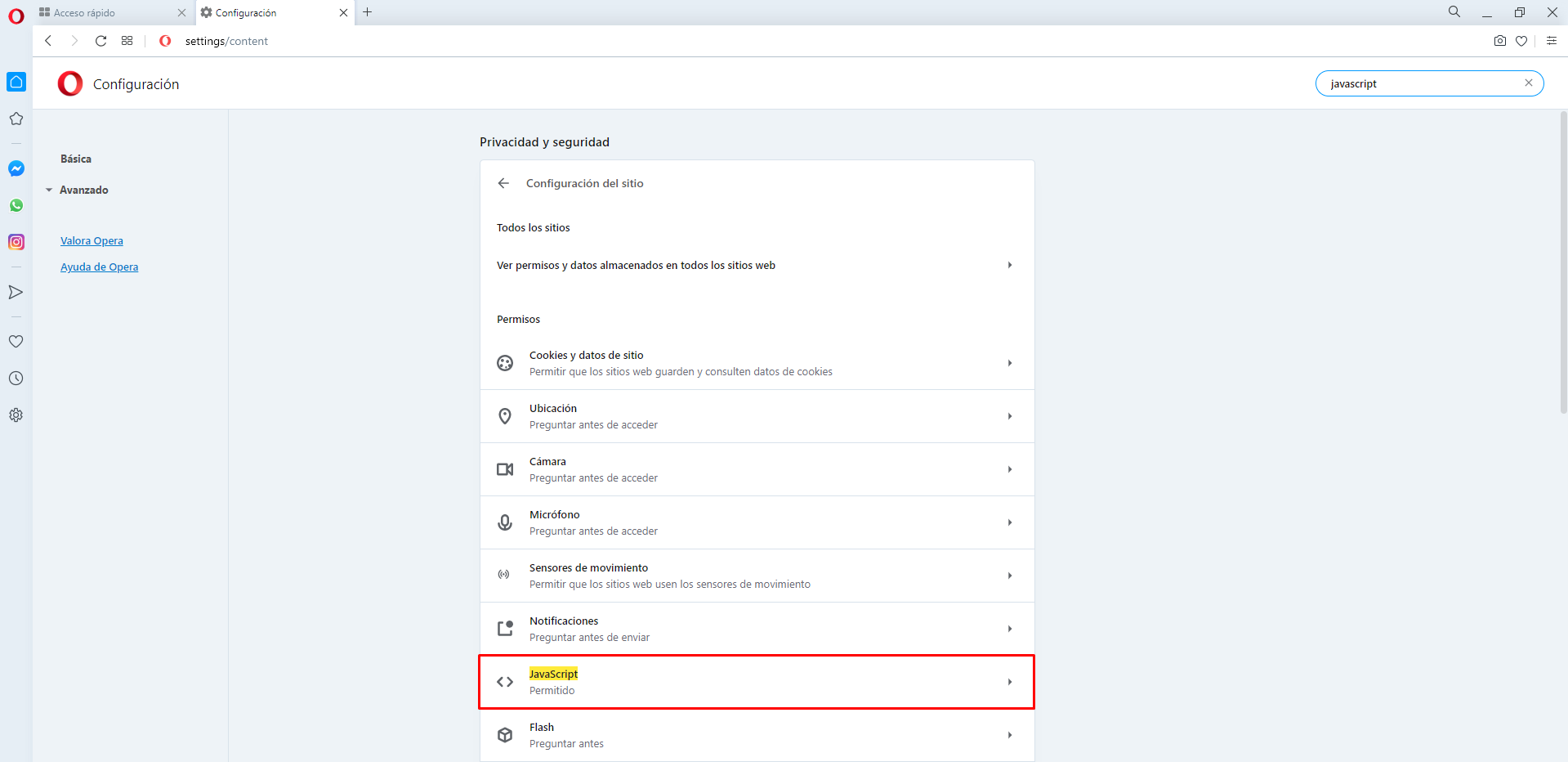Open Messenger in the sidebar
This screenshot has height=762, width=1568.
[x=16, y=168]
